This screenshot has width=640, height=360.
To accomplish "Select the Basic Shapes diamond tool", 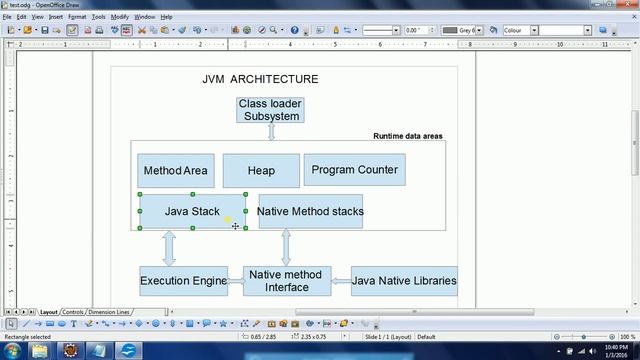I will [139, 324].
